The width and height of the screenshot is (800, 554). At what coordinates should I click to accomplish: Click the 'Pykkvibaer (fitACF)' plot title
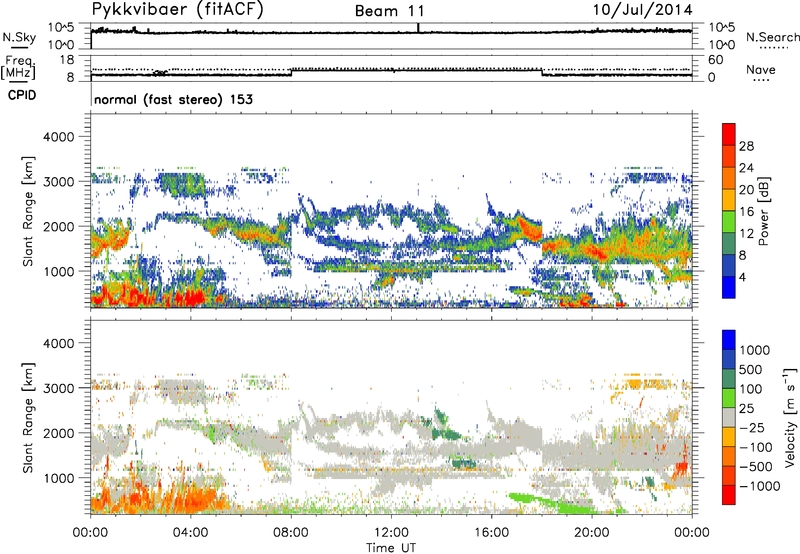coord(178,9)
